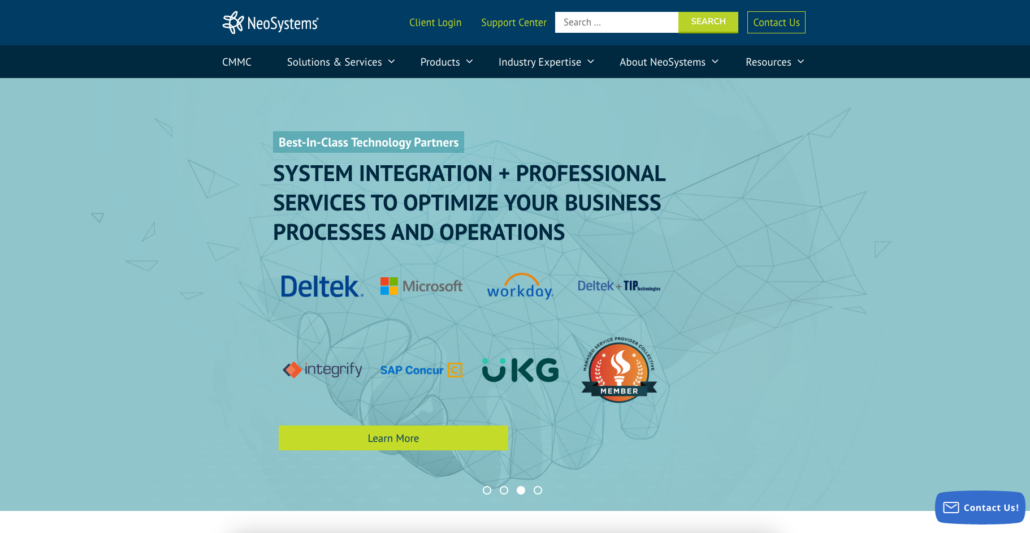Go to the second carousel slide dot
This screenshot has height=533, width=1030.
pos(504,490)
